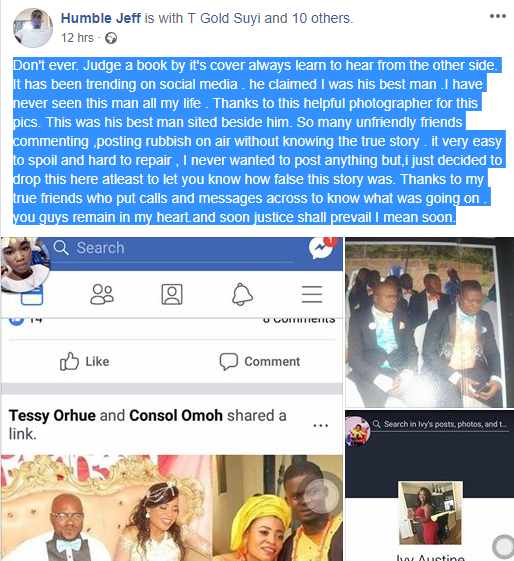Open the Ivy Austine profile screenshot
Viewport: 514px width, 561px height.
pyautogui.click(x=430, y=486)
